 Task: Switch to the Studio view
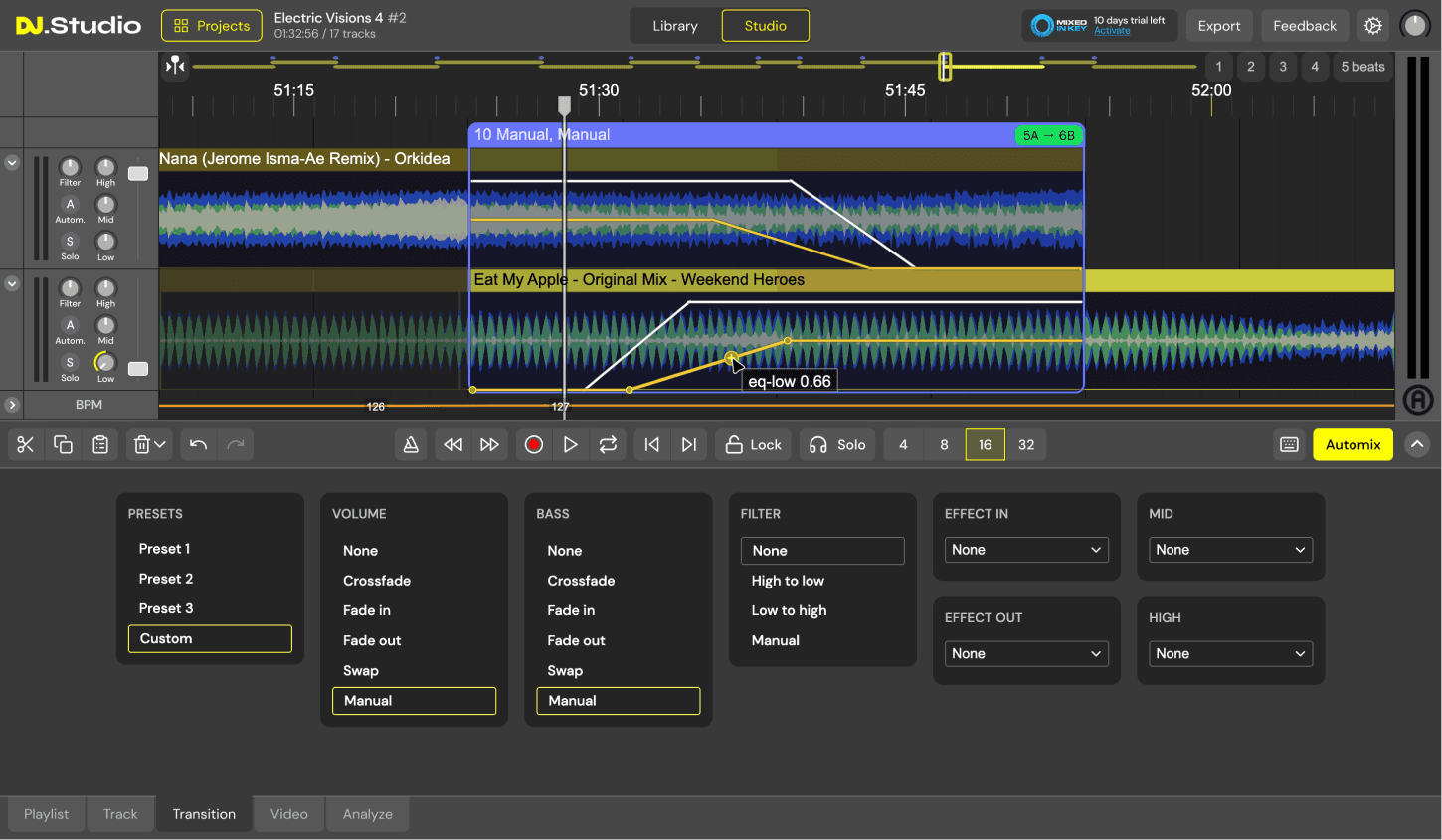pyautogui.click(x=766, y=26)
